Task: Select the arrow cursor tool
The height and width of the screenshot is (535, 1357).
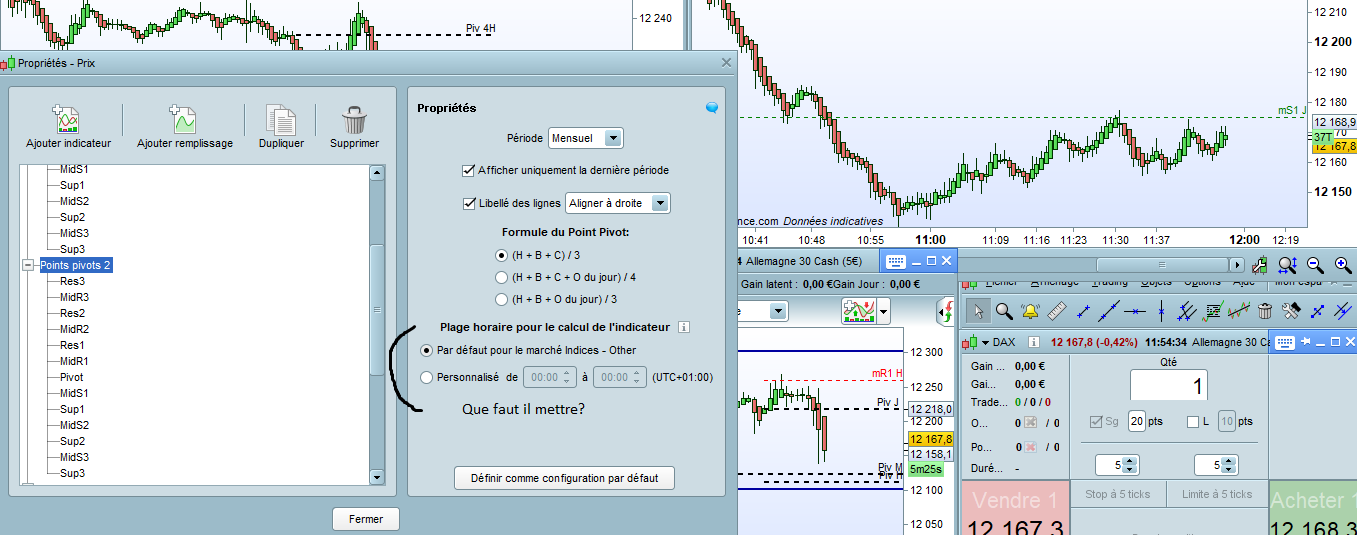Action: [x=979, y=311]
